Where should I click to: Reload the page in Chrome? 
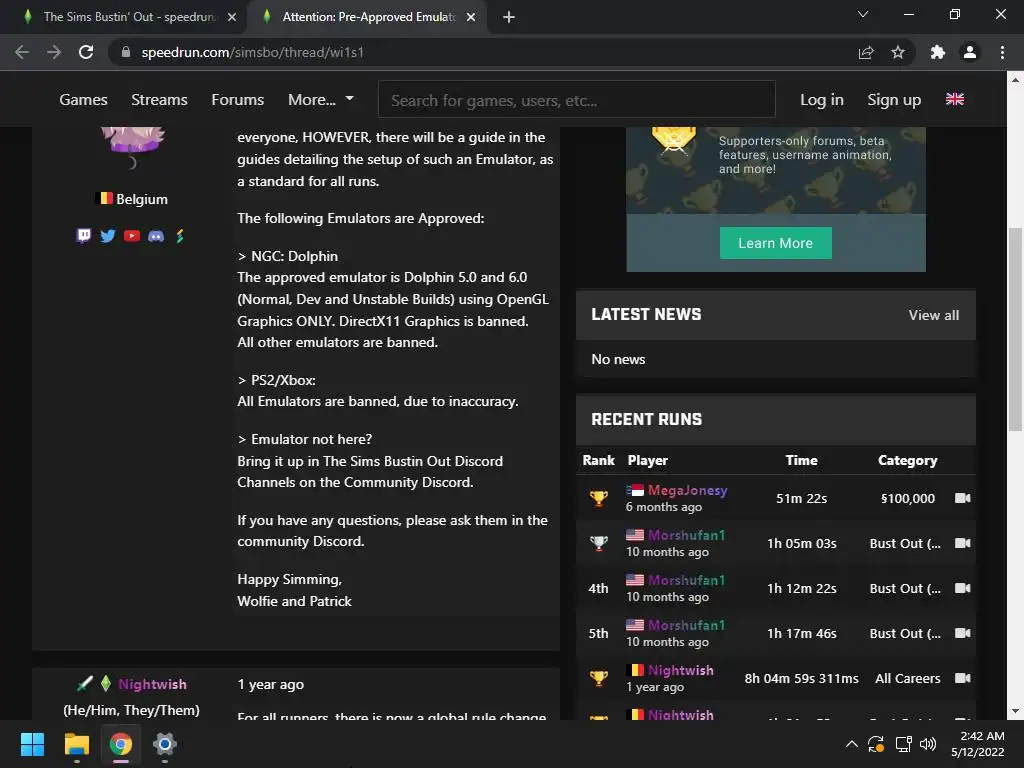[x=86, y=52]
